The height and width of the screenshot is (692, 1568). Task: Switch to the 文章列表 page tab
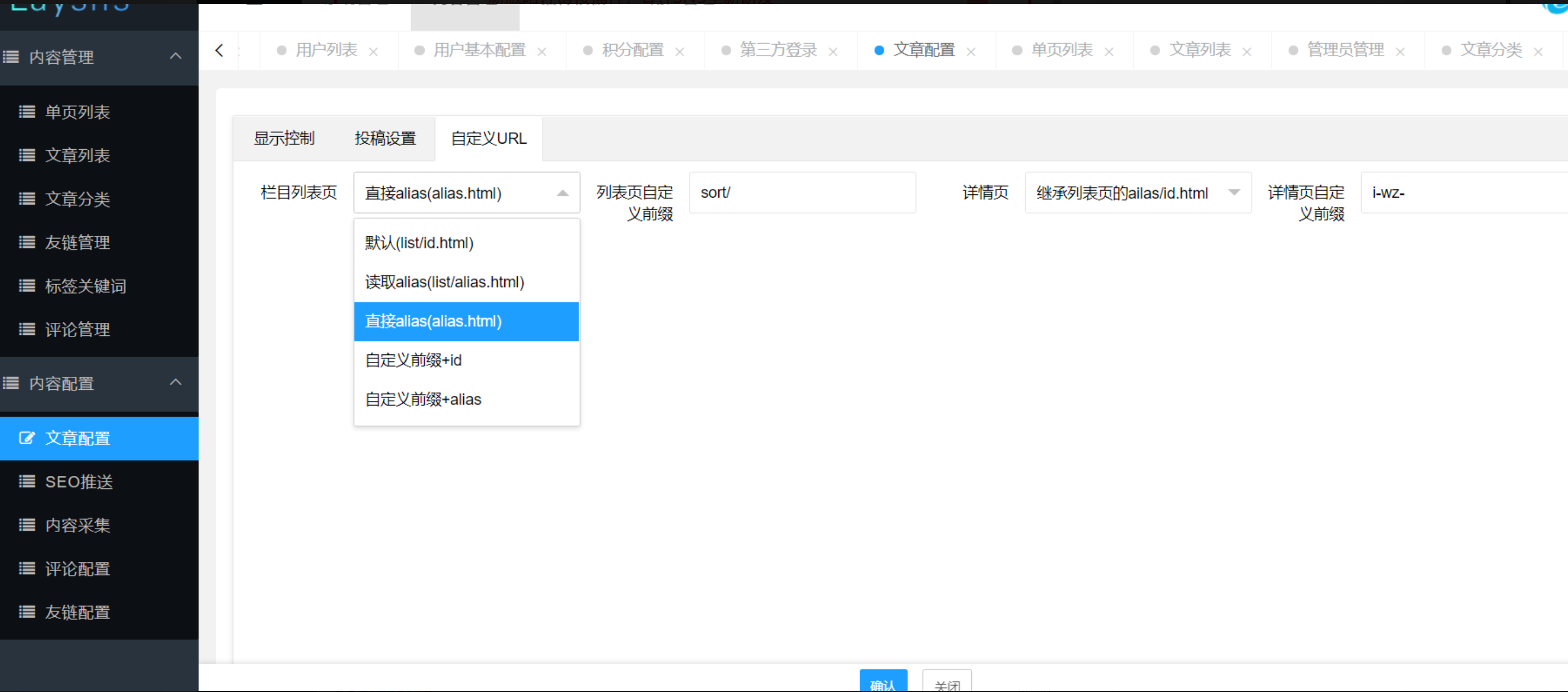click(x=1200, y=50)
